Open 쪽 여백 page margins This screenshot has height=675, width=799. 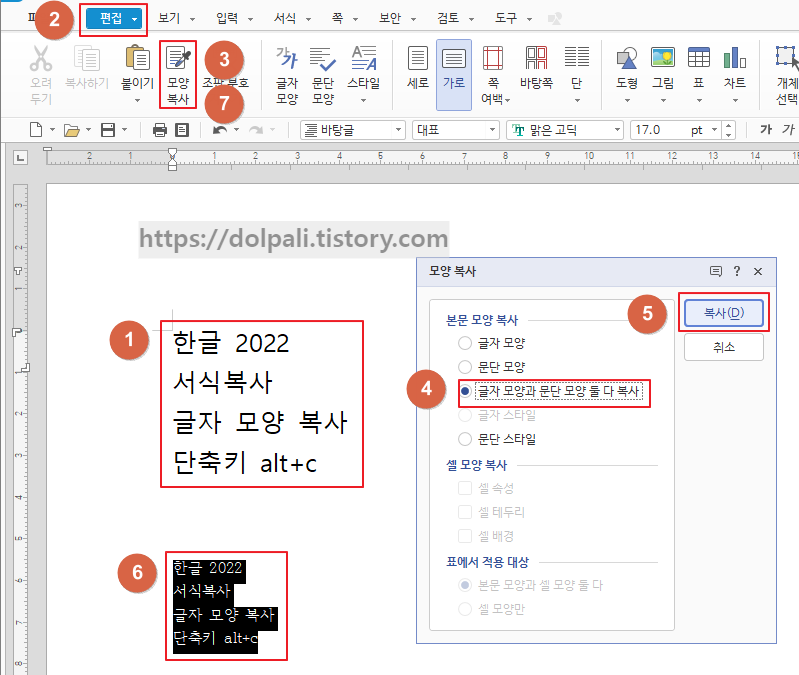(x=493, y=74)
